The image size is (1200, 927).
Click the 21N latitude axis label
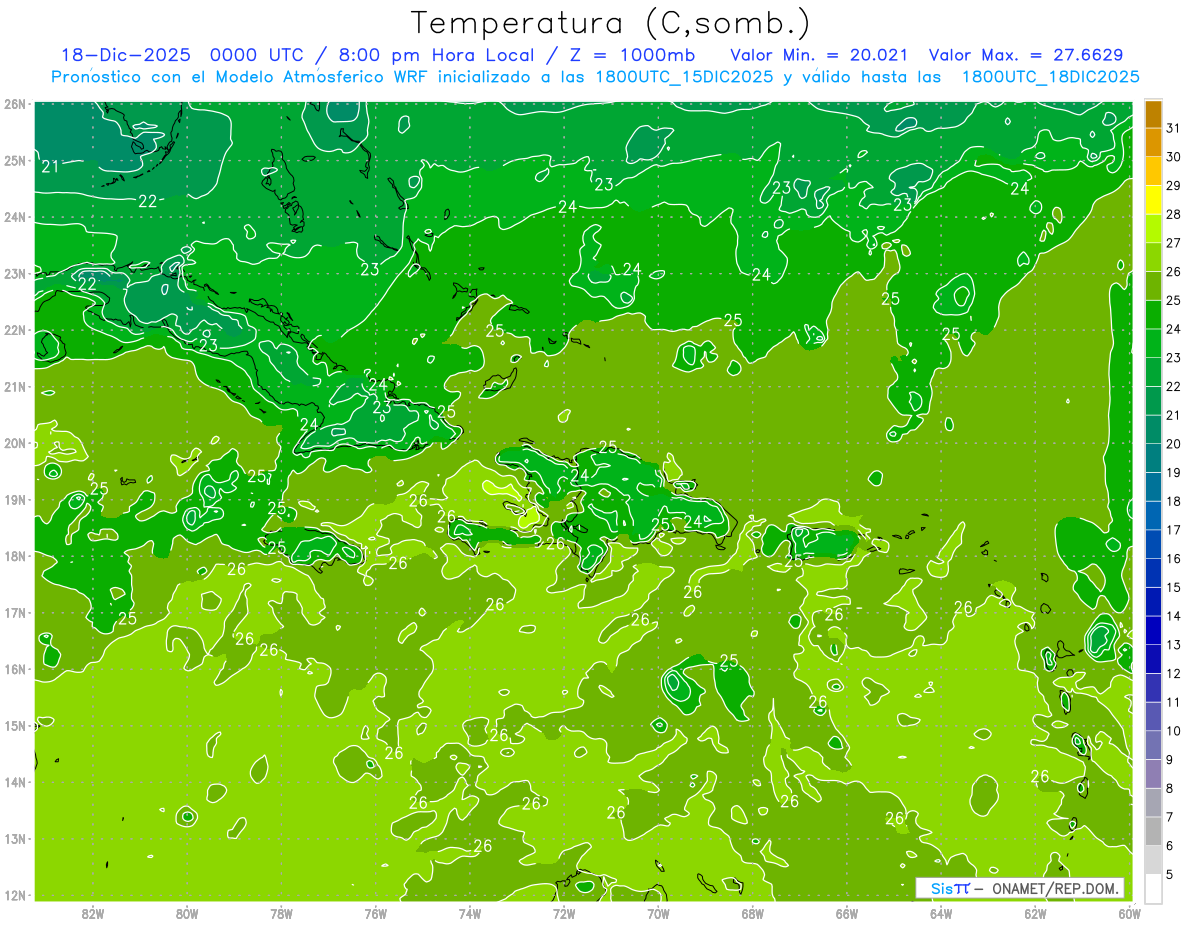[15, 386]
